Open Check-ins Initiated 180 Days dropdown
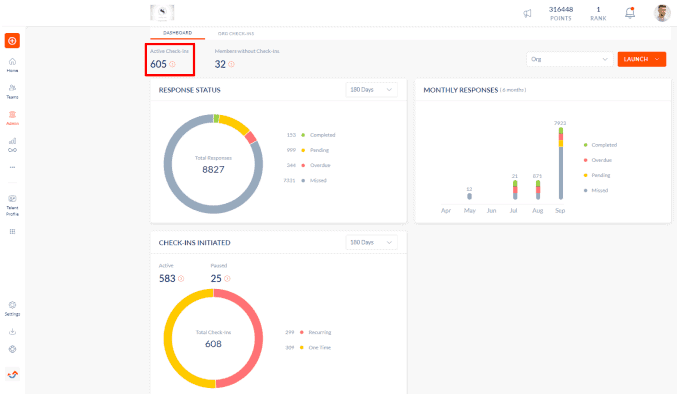The height and width of the screenshot is (399, 685). point(371,242)
